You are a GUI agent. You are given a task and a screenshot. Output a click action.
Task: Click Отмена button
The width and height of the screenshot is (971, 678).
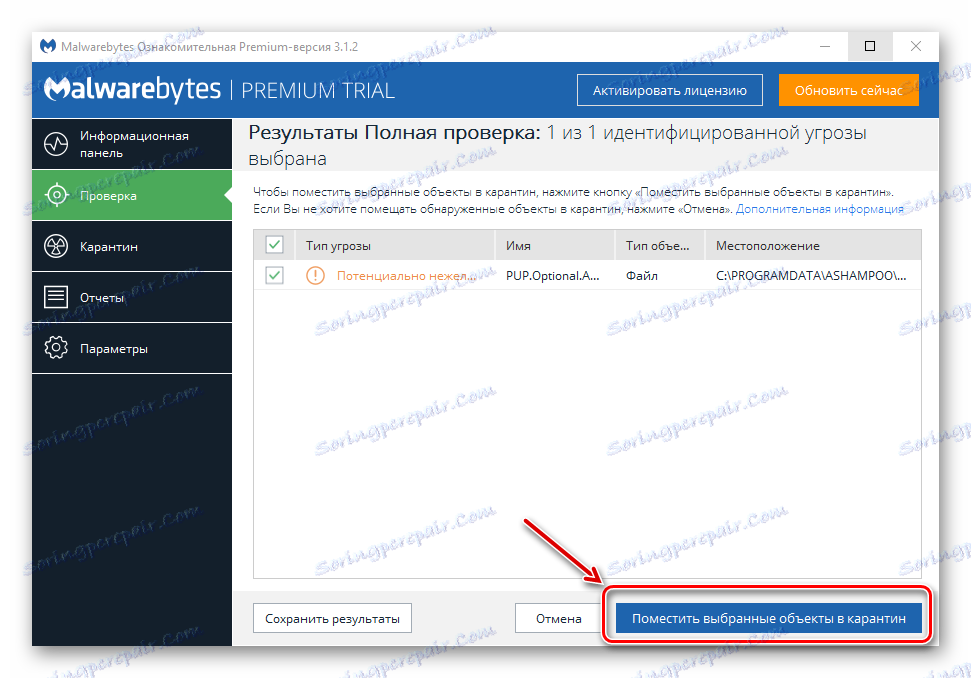click(559, 618)
